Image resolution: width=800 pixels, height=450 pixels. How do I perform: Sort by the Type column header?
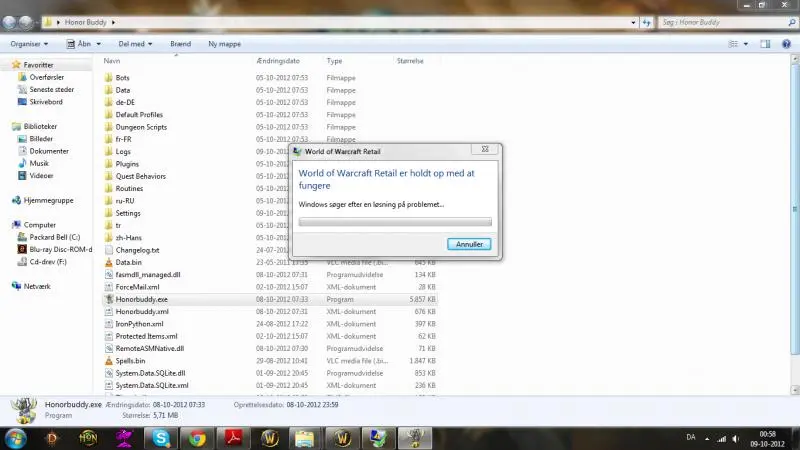[334, 61]
